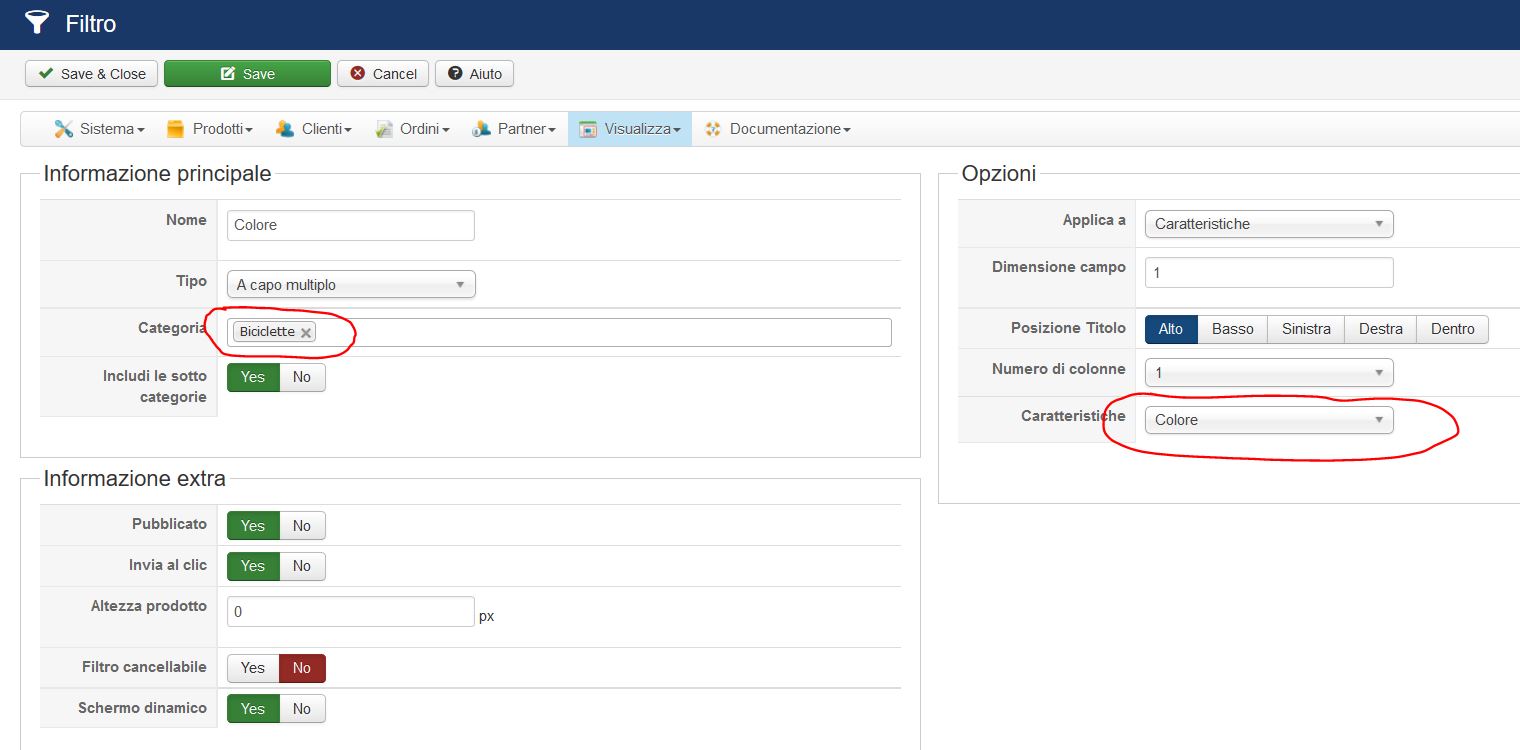
Task: Set Invia al clic to No
Action: [302, 566]
